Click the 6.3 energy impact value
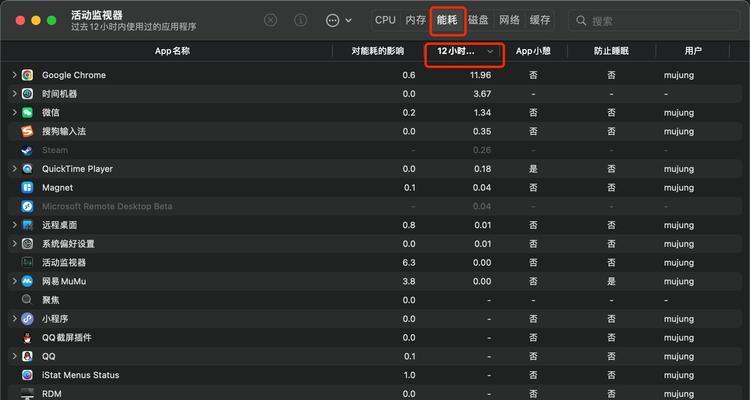The image size is (750, 400). [409, 262]
